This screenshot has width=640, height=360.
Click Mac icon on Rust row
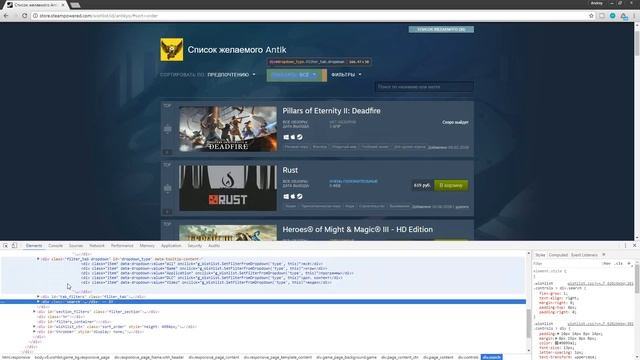[x=293, y=196]
